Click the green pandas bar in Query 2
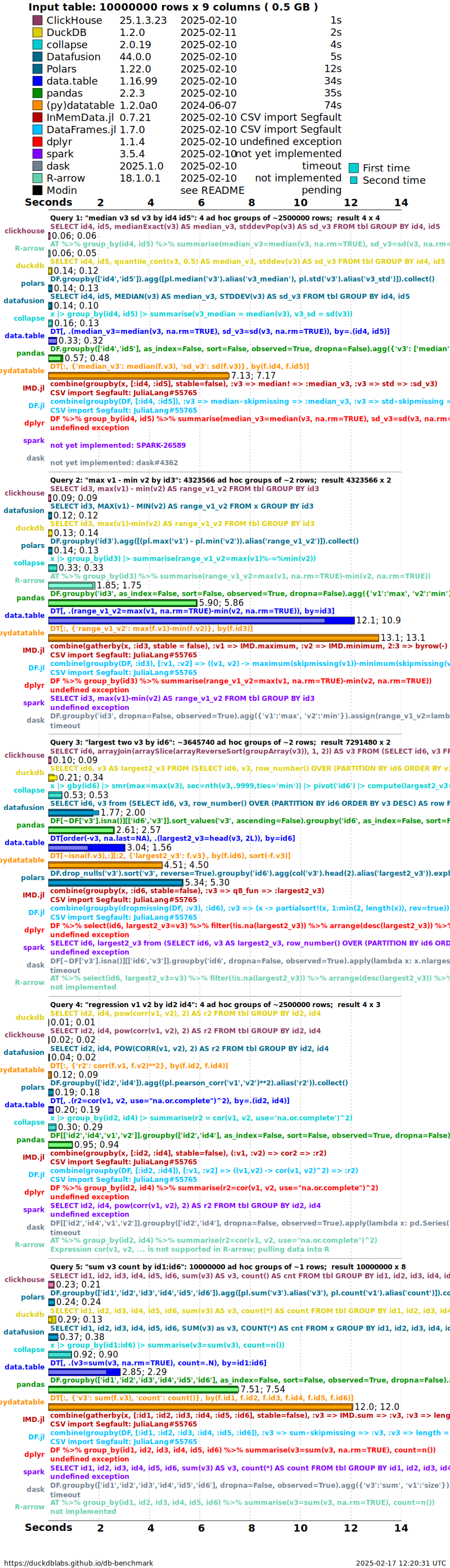This screenshot has width=450, height=1568. (123, 603)
